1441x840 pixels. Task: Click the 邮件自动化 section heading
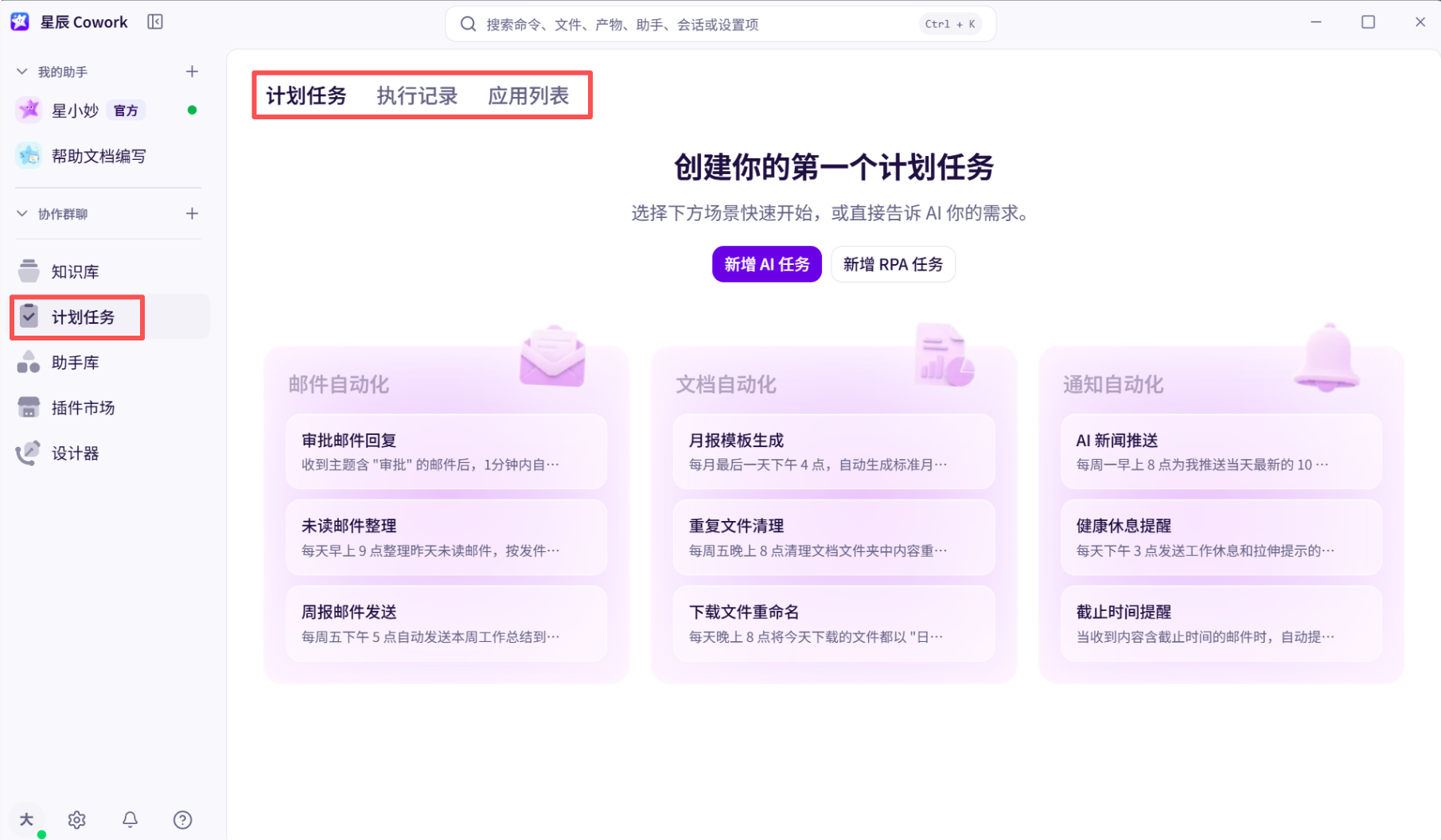(x=339, y=385)
